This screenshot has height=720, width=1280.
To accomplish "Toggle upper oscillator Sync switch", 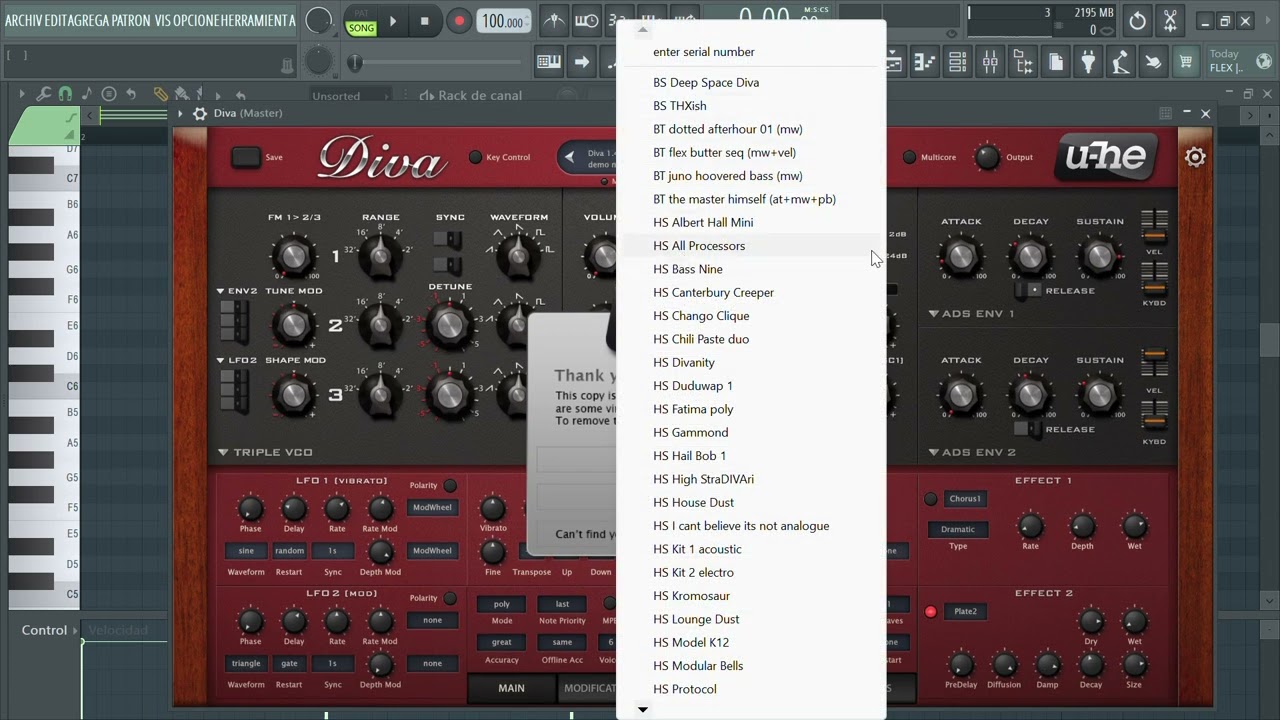I will [x=447, y=240].
